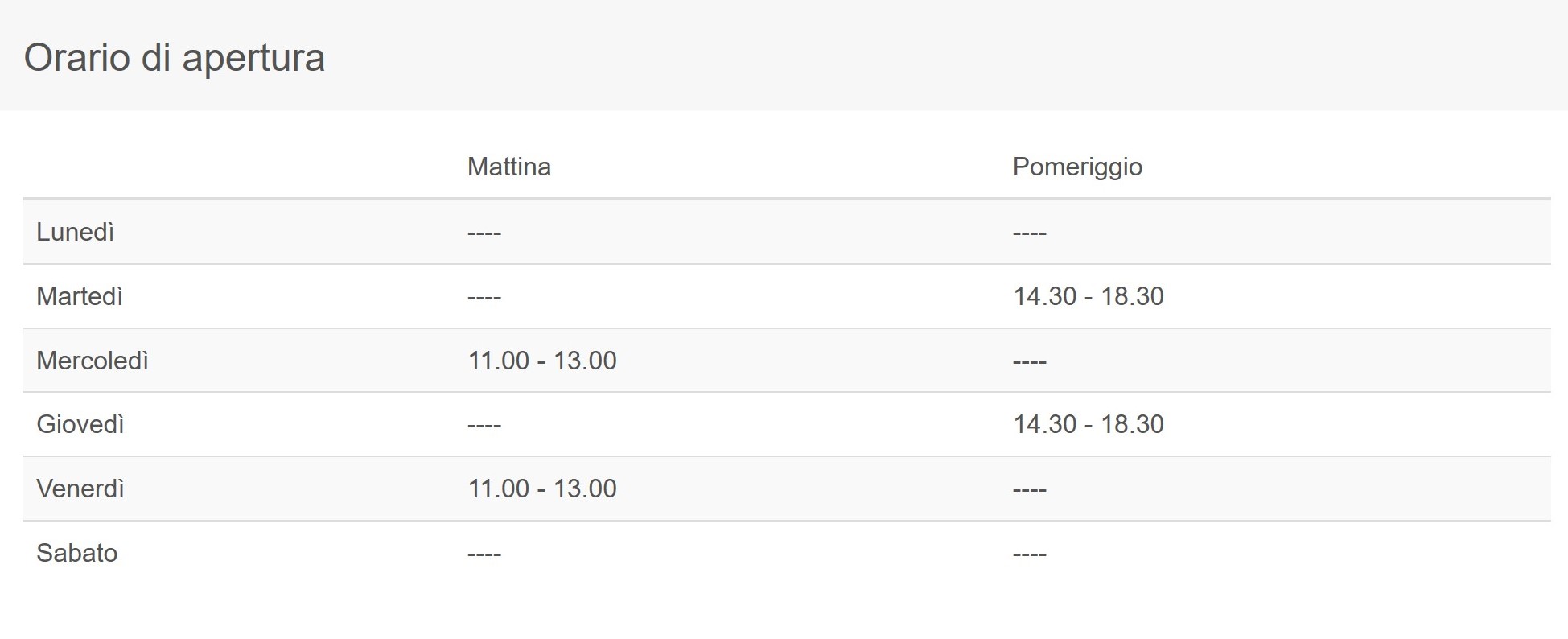Click the Giovedì row label

(80, 424)
